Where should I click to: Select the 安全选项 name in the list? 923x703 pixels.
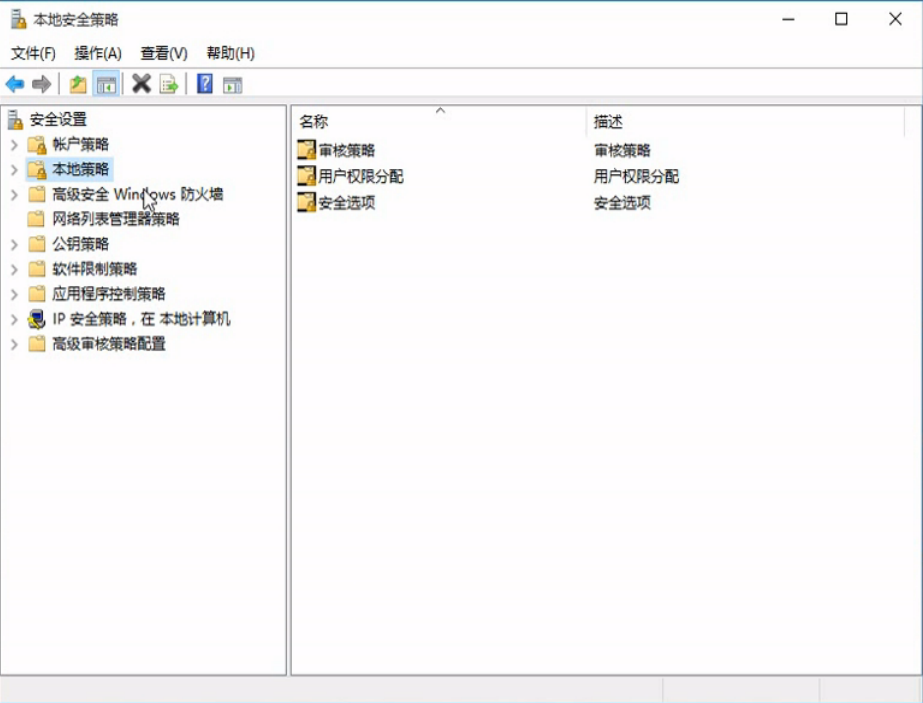point(346,203)
